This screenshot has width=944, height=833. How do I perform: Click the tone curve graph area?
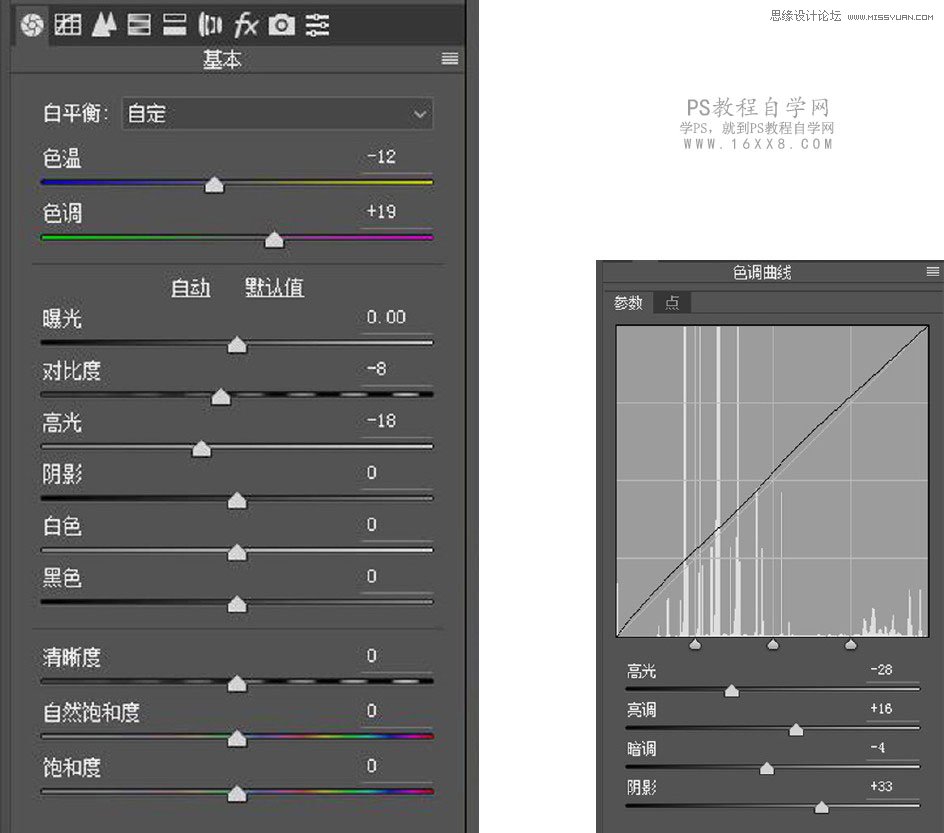pos(772,481)
